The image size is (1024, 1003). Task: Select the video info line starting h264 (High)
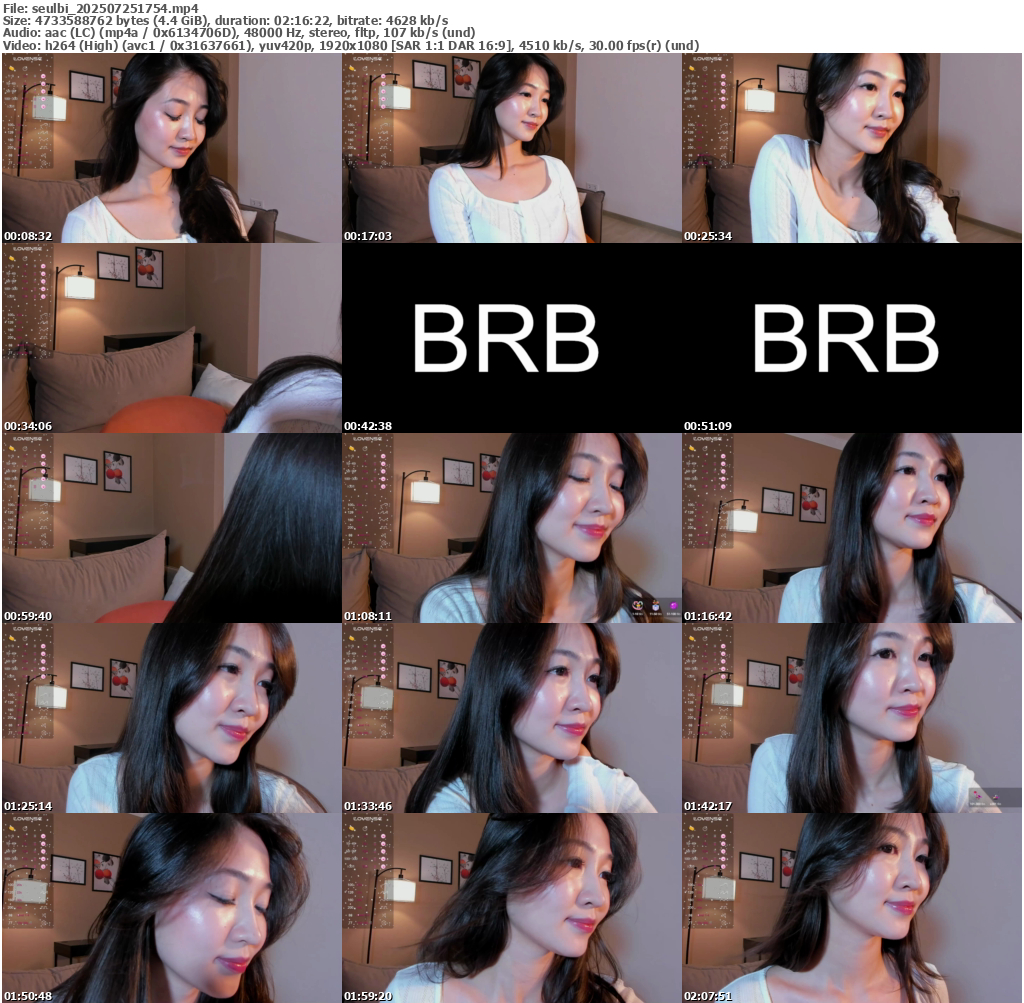[371, 45]
